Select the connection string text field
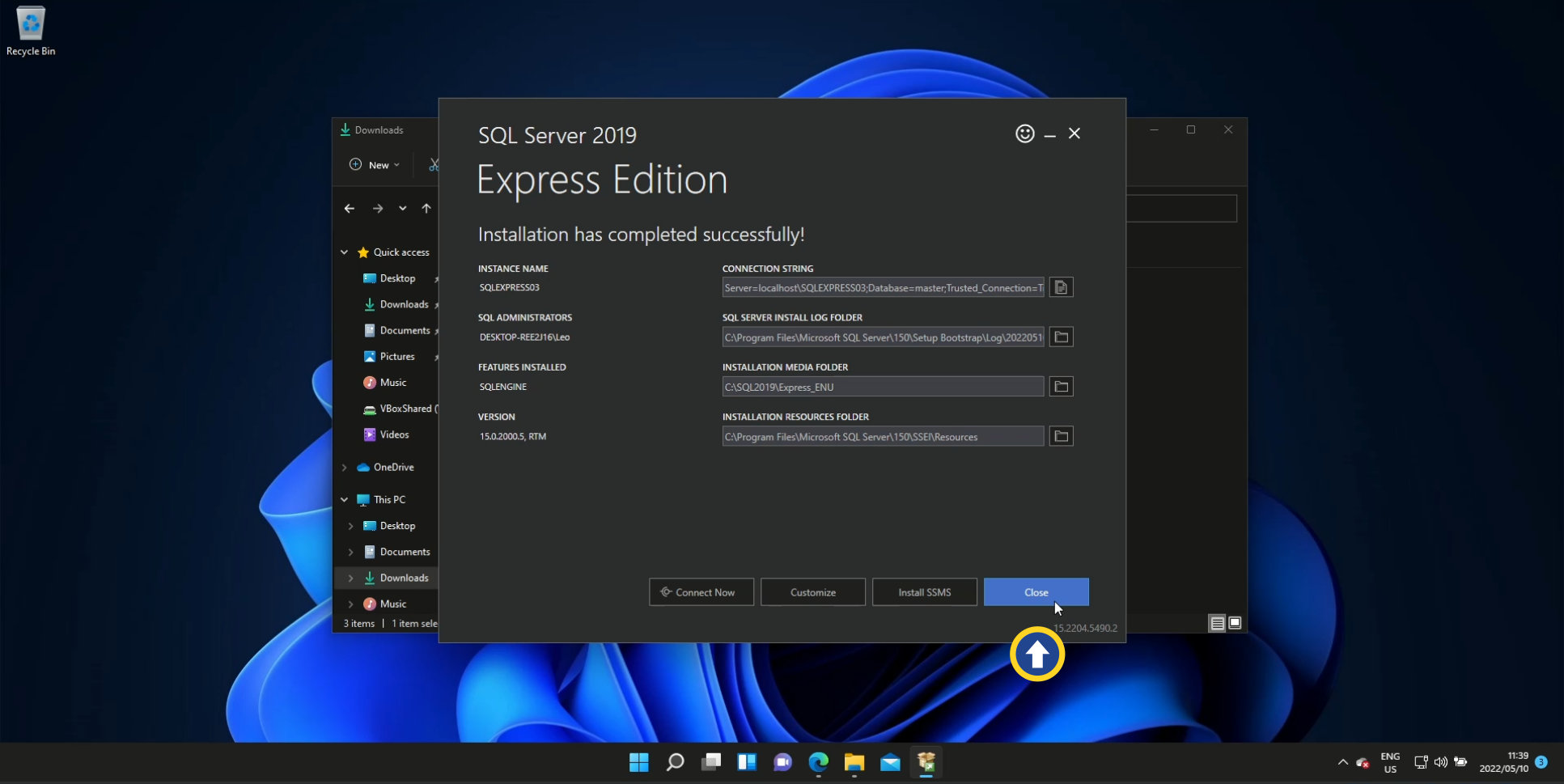The height and width of the screenshot is (784, 1564). tap(883, 288)
